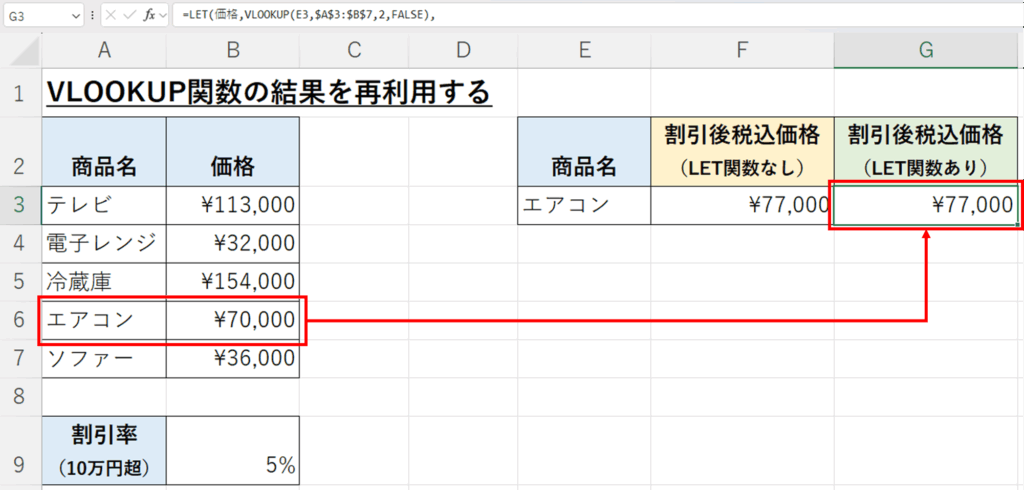Expand the dropdown arrow beside fx

point(165,16)
